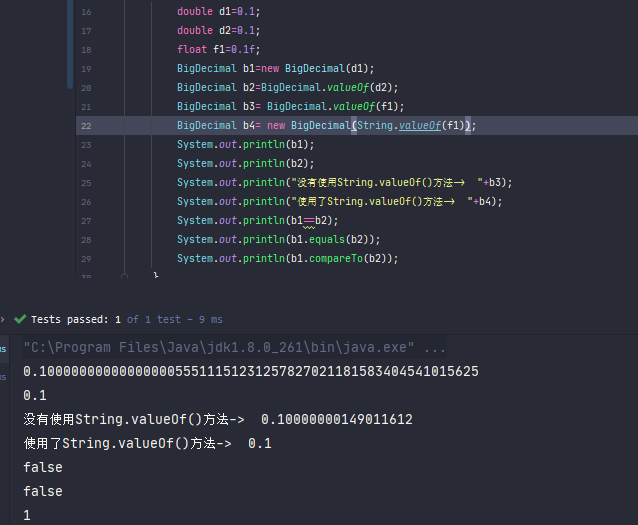Click the "System.out.println(b1==b2);" line
Image resolution: width=638 pixels, height=525 pixels.
[258, 221]
